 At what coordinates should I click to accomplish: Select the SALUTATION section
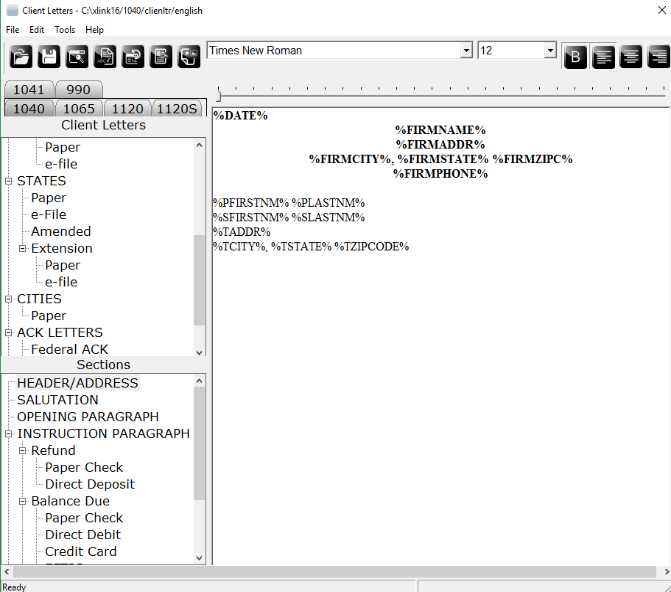(57, 400)
